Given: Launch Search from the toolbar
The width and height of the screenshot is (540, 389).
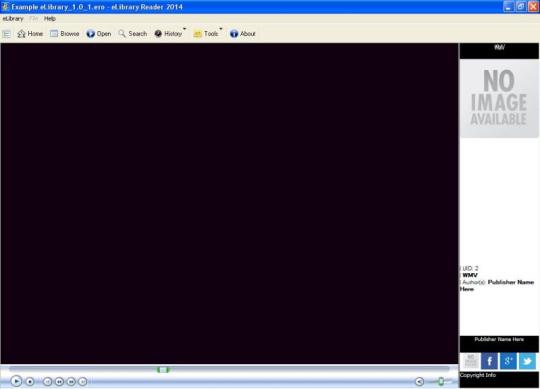Looking at the screenshot, I should point(133,34).
